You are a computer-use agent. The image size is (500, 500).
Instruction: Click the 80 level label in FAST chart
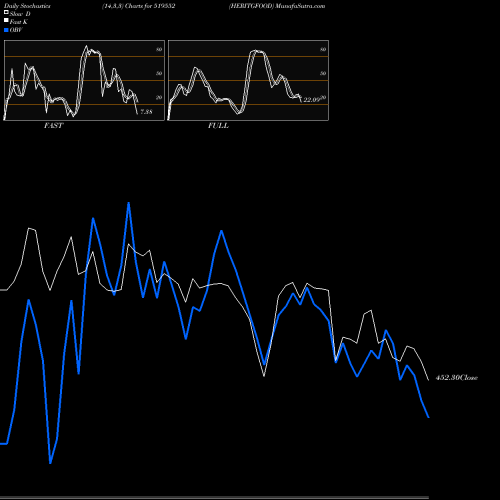[159, 49]
